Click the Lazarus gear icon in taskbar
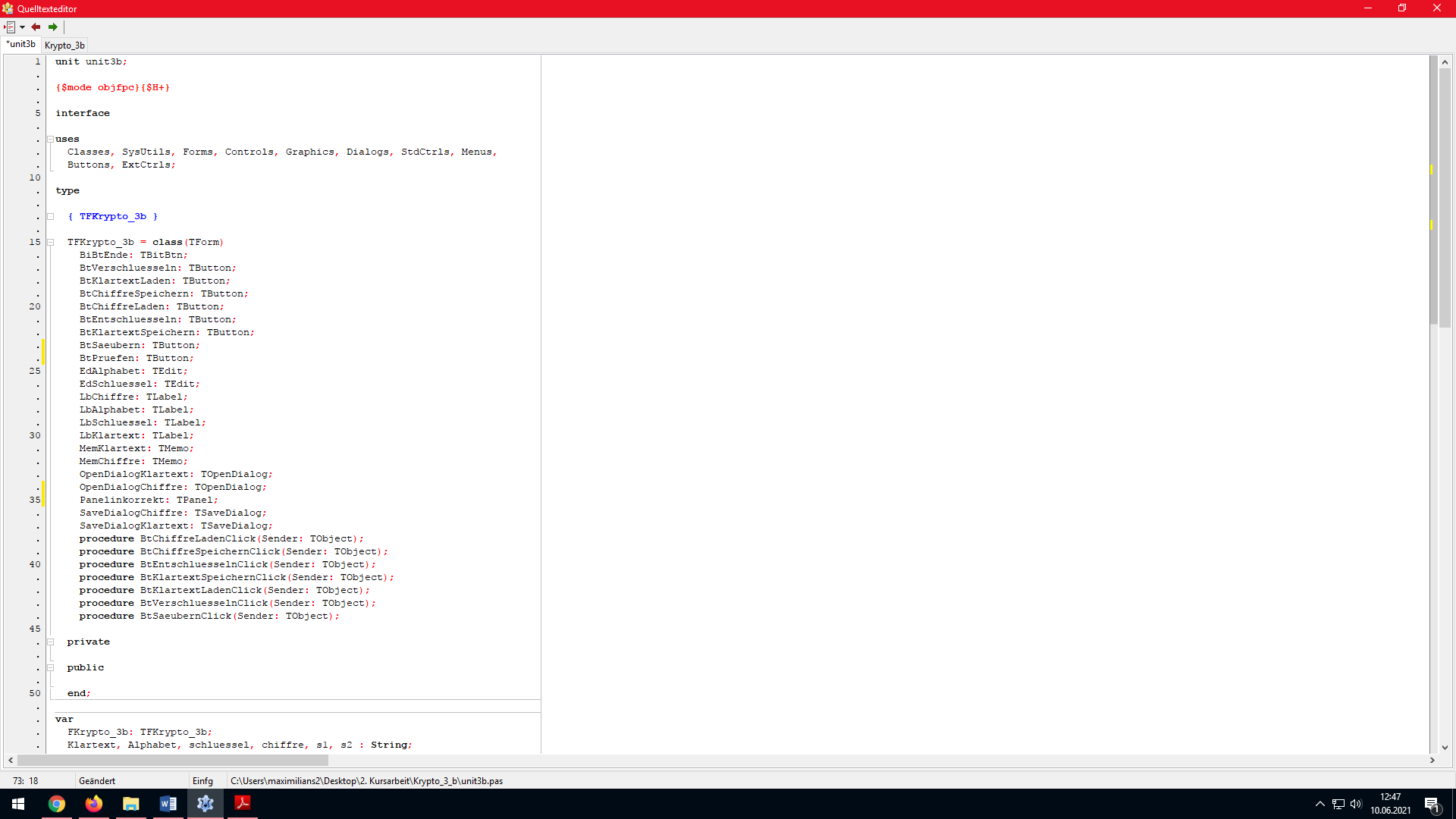Viewport: 1456px width, 819px height. point(206,804)
